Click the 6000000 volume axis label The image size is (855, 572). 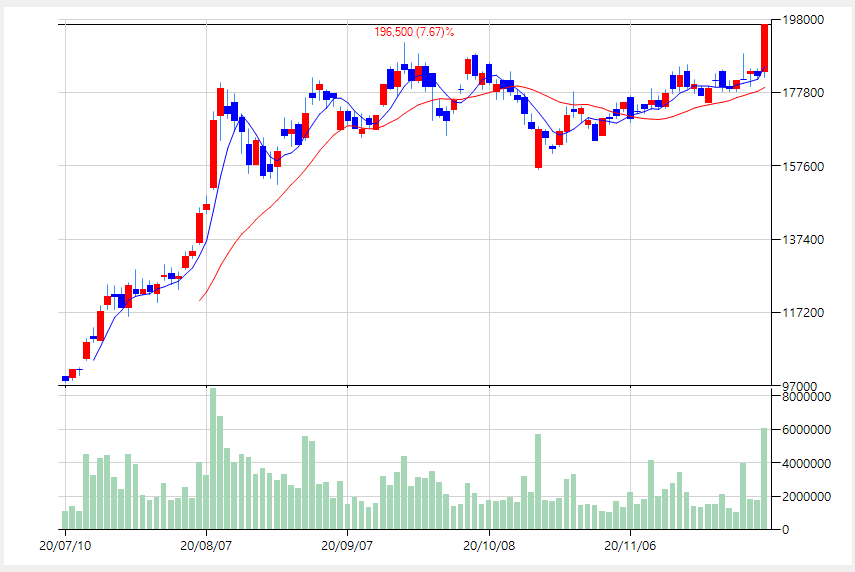pos(806,430)
